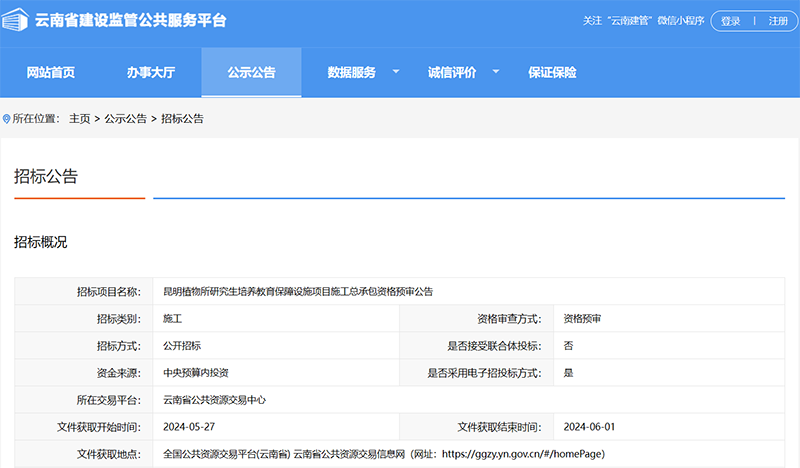Screen dimensions: 800x468
Task: Click 招标公告 at the breadcrumb end
Action: (182, 118)
